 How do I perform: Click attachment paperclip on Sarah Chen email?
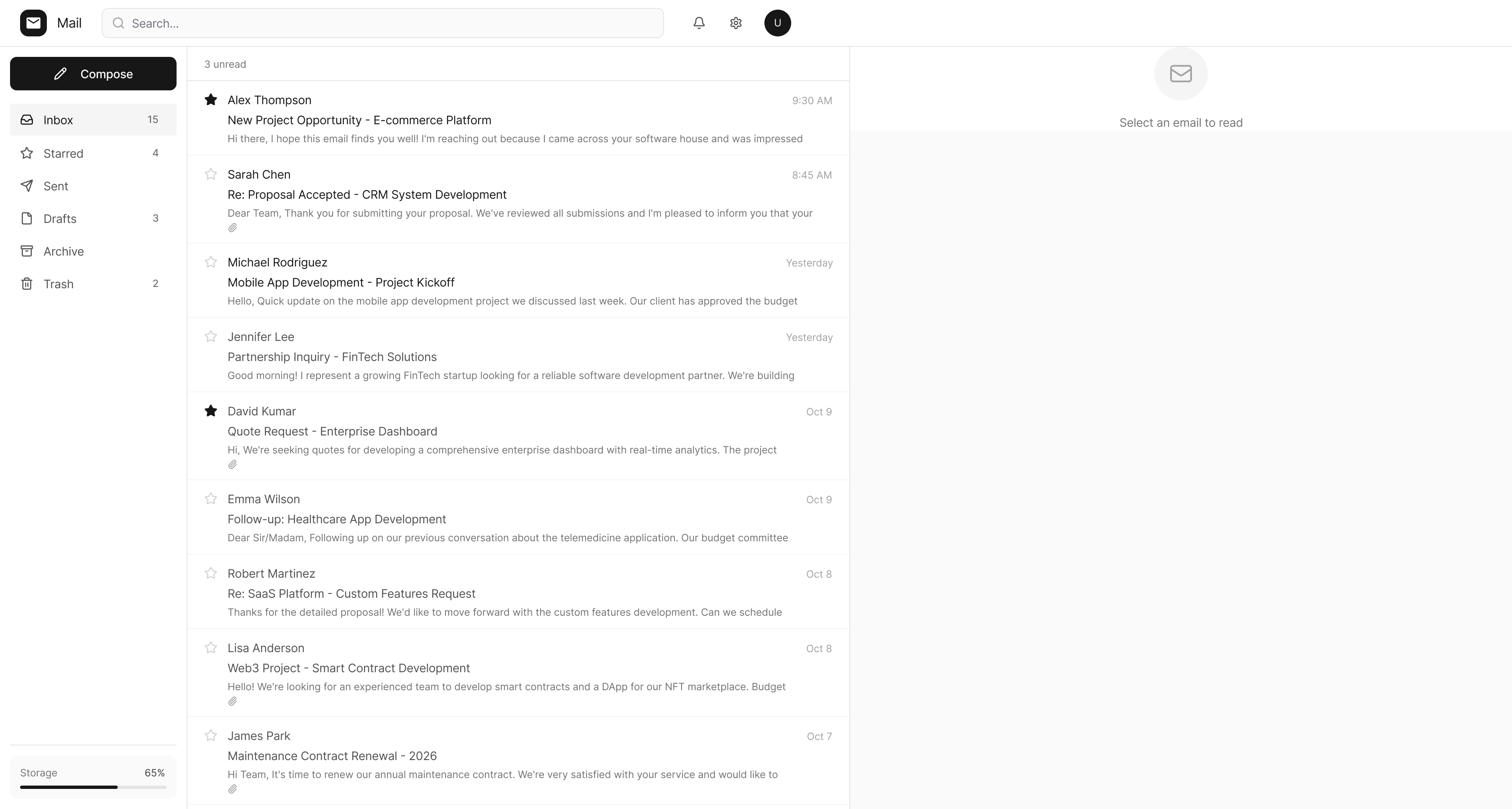[x=233, y=228]
